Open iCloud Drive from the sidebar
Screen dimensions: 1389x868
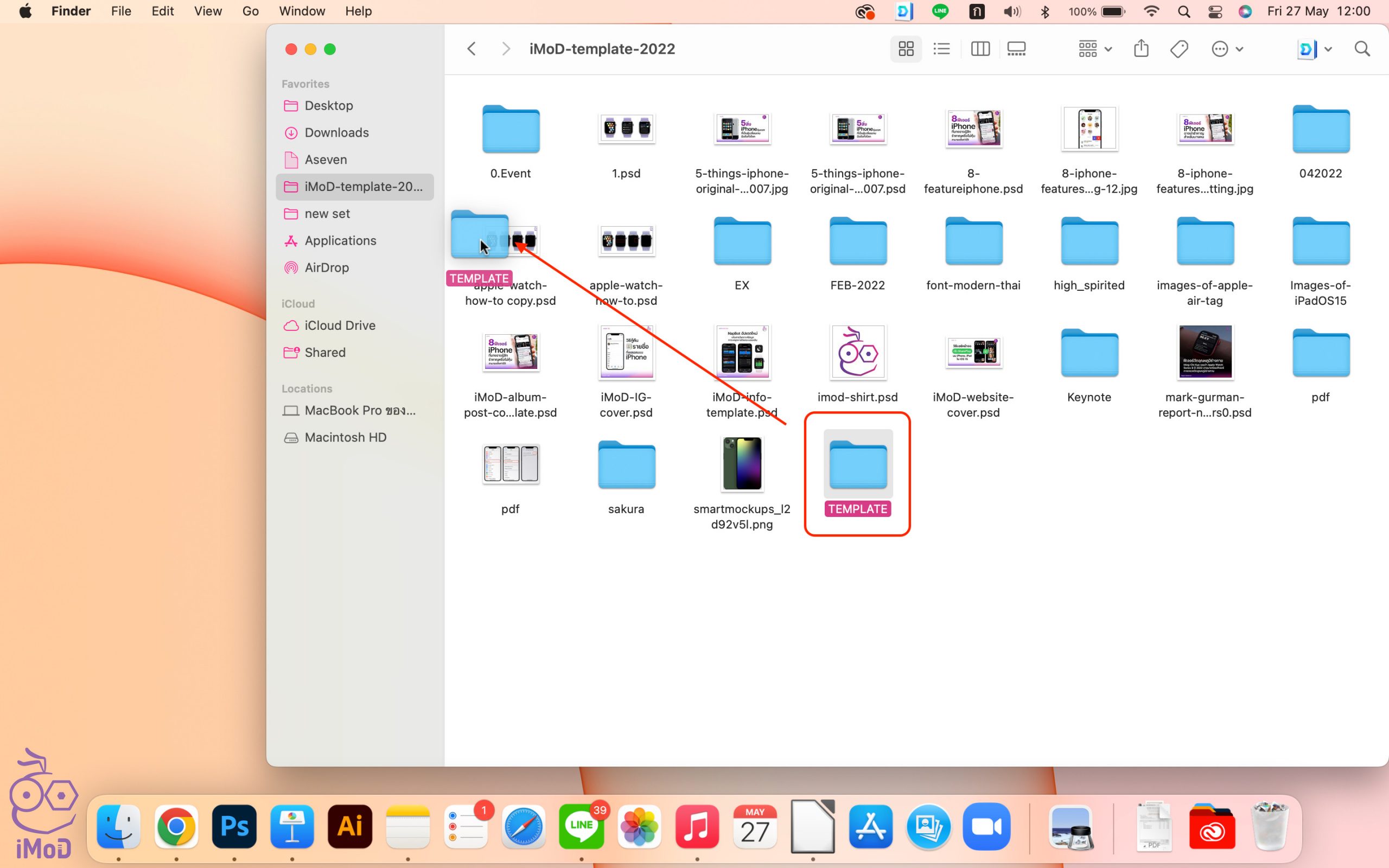[x=339, y=325]
